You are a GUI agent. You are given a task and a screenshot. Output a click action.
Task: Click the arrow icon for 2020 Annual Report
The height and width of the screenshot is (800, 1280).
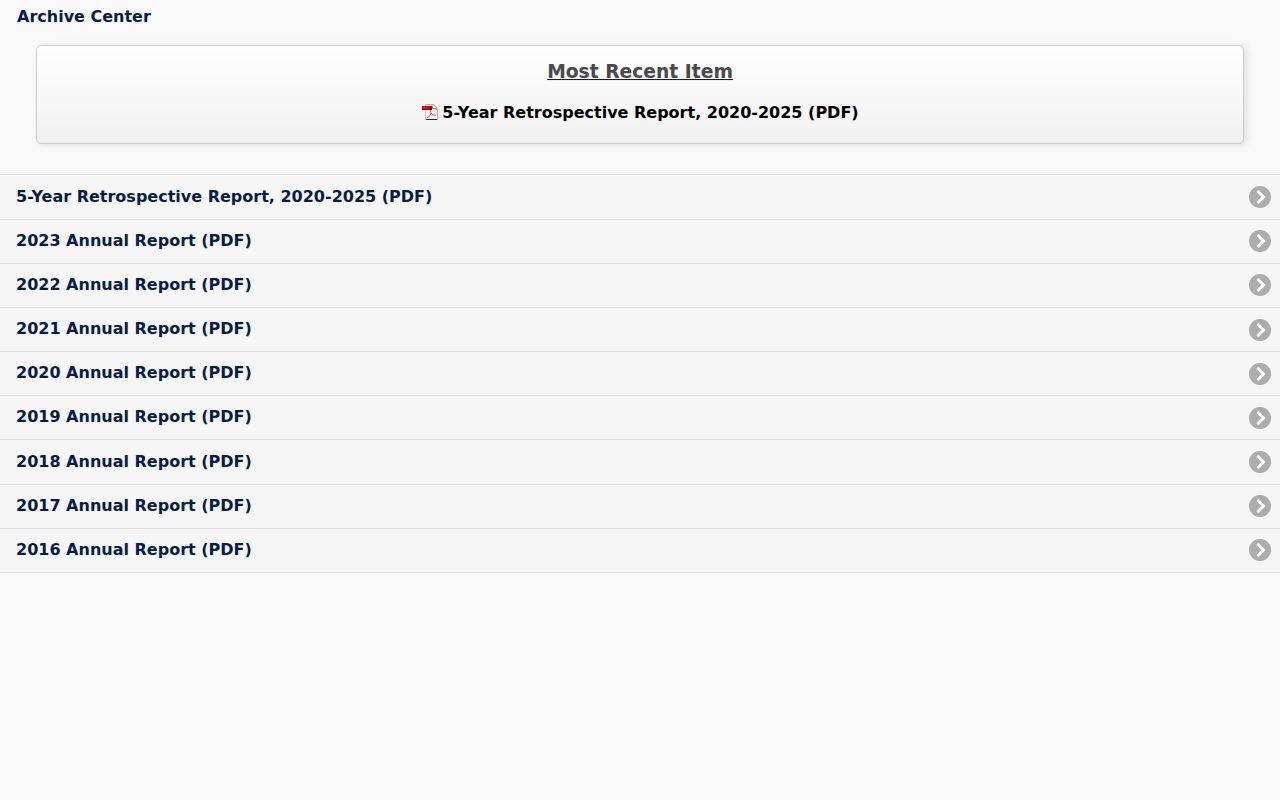[1260, 374]
